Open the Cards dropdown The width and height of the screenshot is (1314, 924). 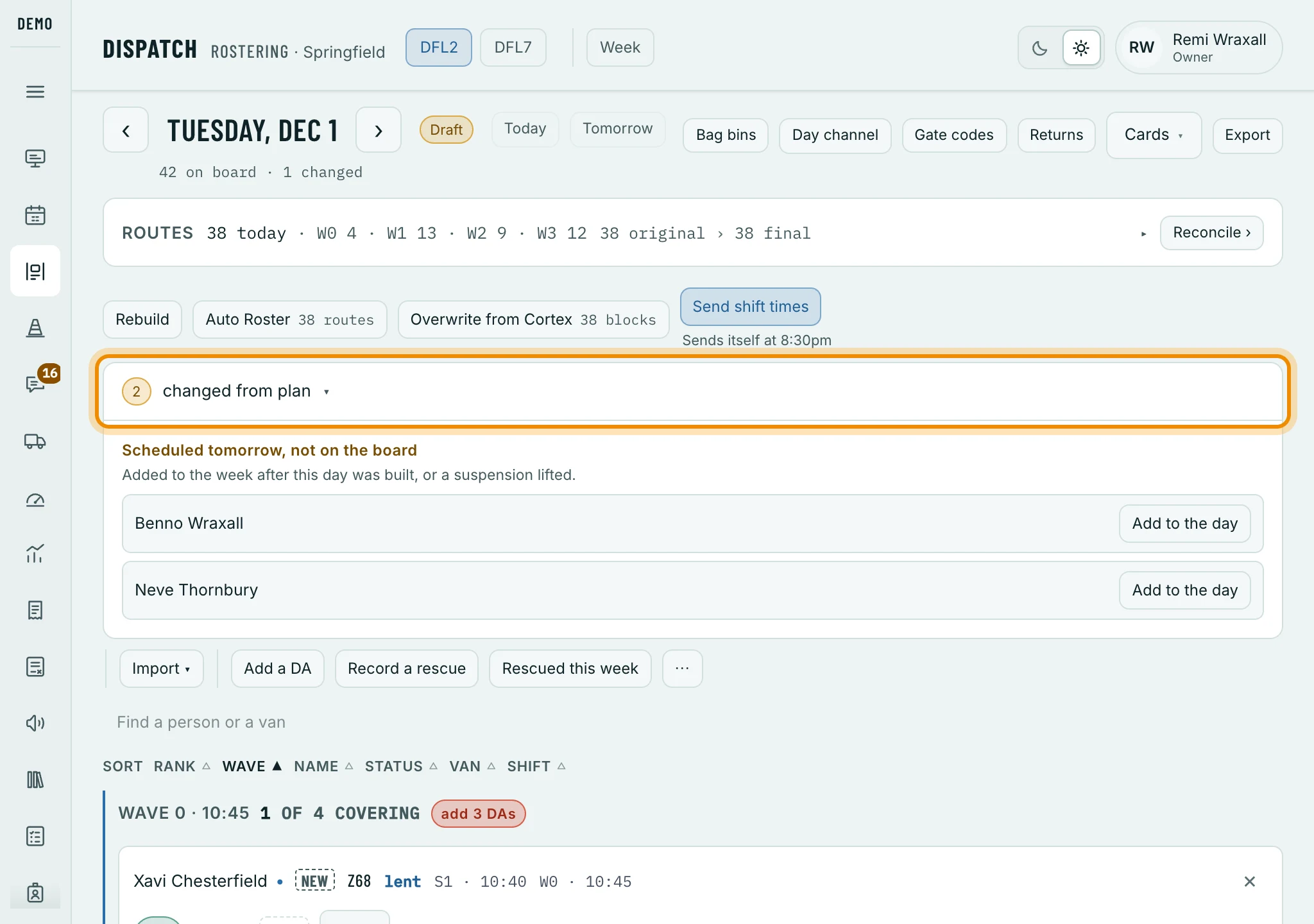tap(1154, 135)
